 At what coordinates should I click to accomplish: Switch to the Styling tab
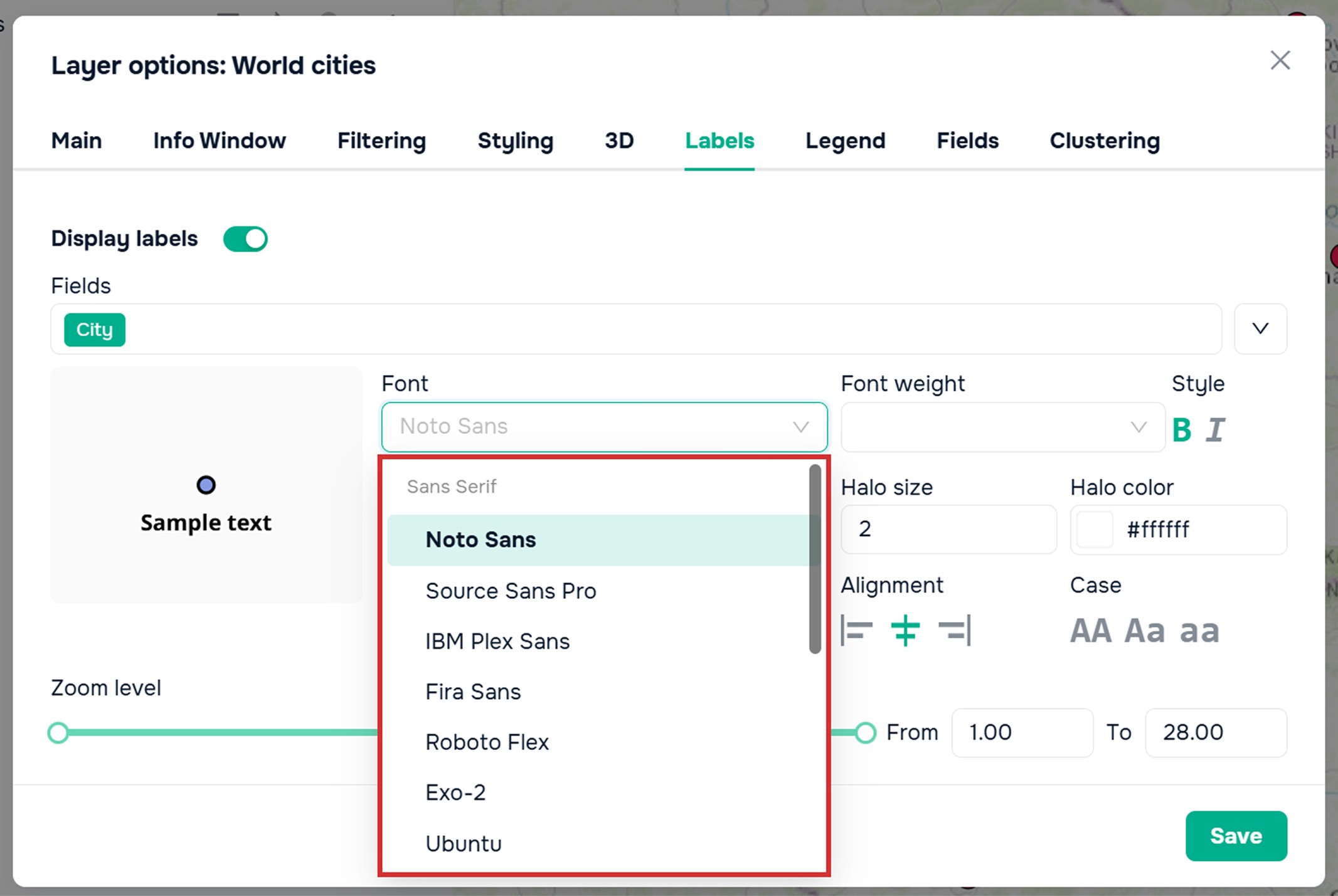click(x=515, y=140)
